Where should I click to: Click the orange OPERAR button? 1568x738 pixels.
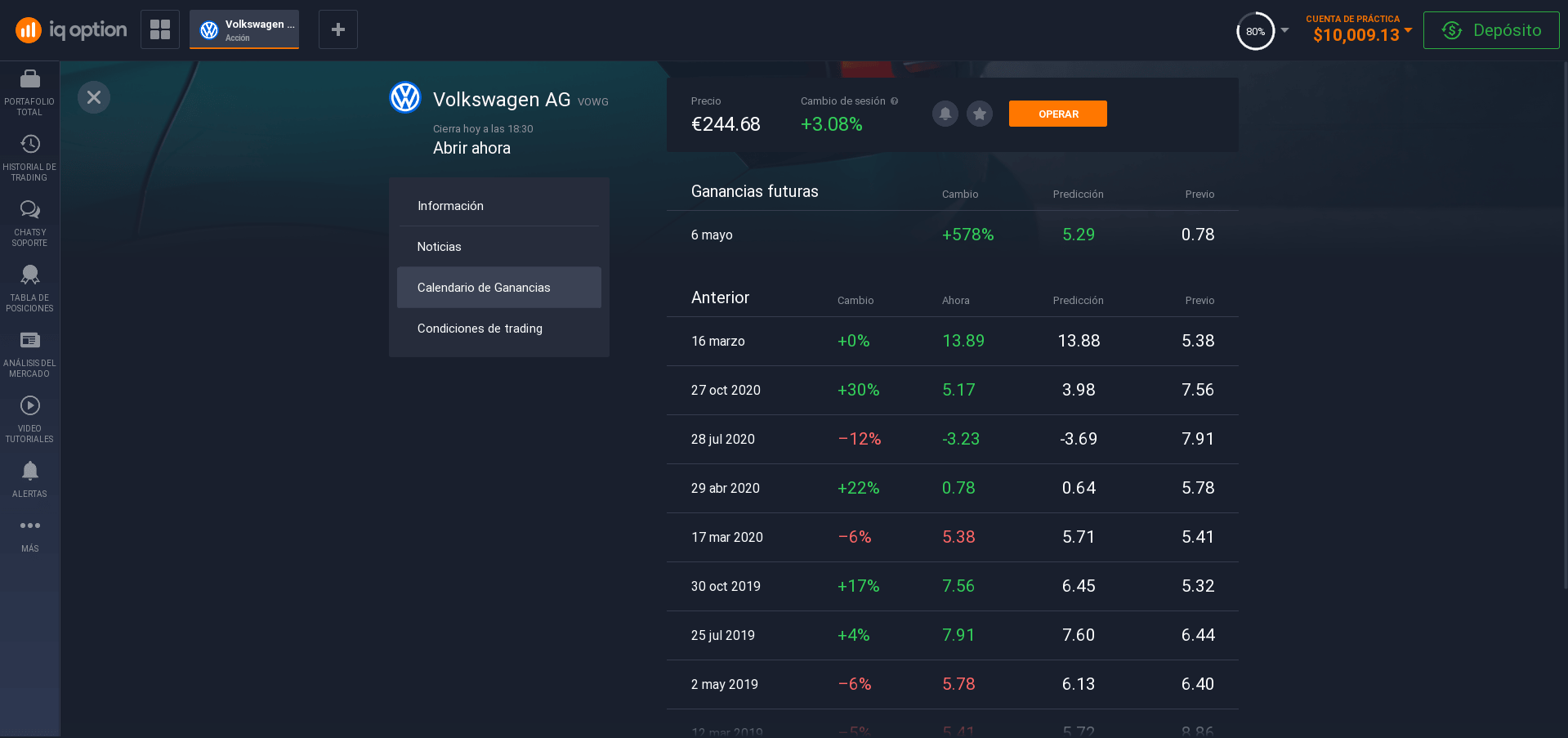(x=1058, y=114)
